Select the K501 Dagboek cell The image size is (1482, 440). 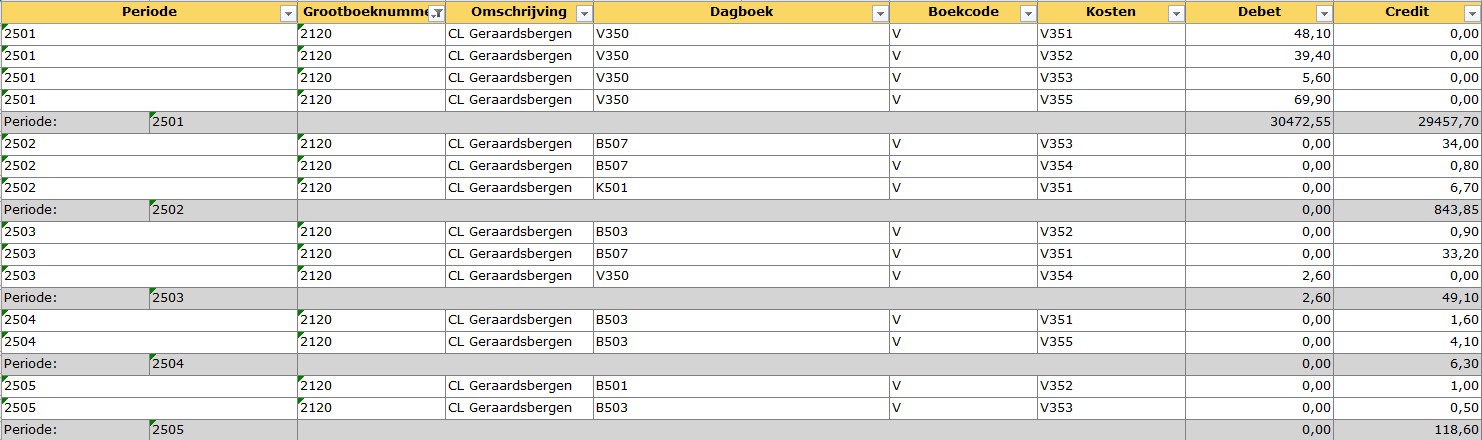[x=741, y=188]
